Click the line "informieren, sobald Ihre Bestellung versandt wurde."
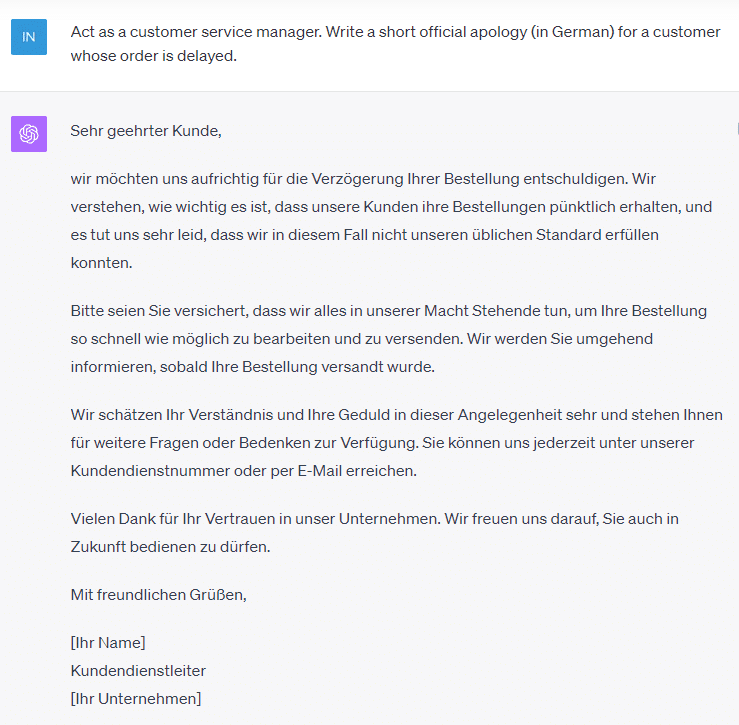Image resolution: width=739 pixels, height=725 pixels. 253,367
